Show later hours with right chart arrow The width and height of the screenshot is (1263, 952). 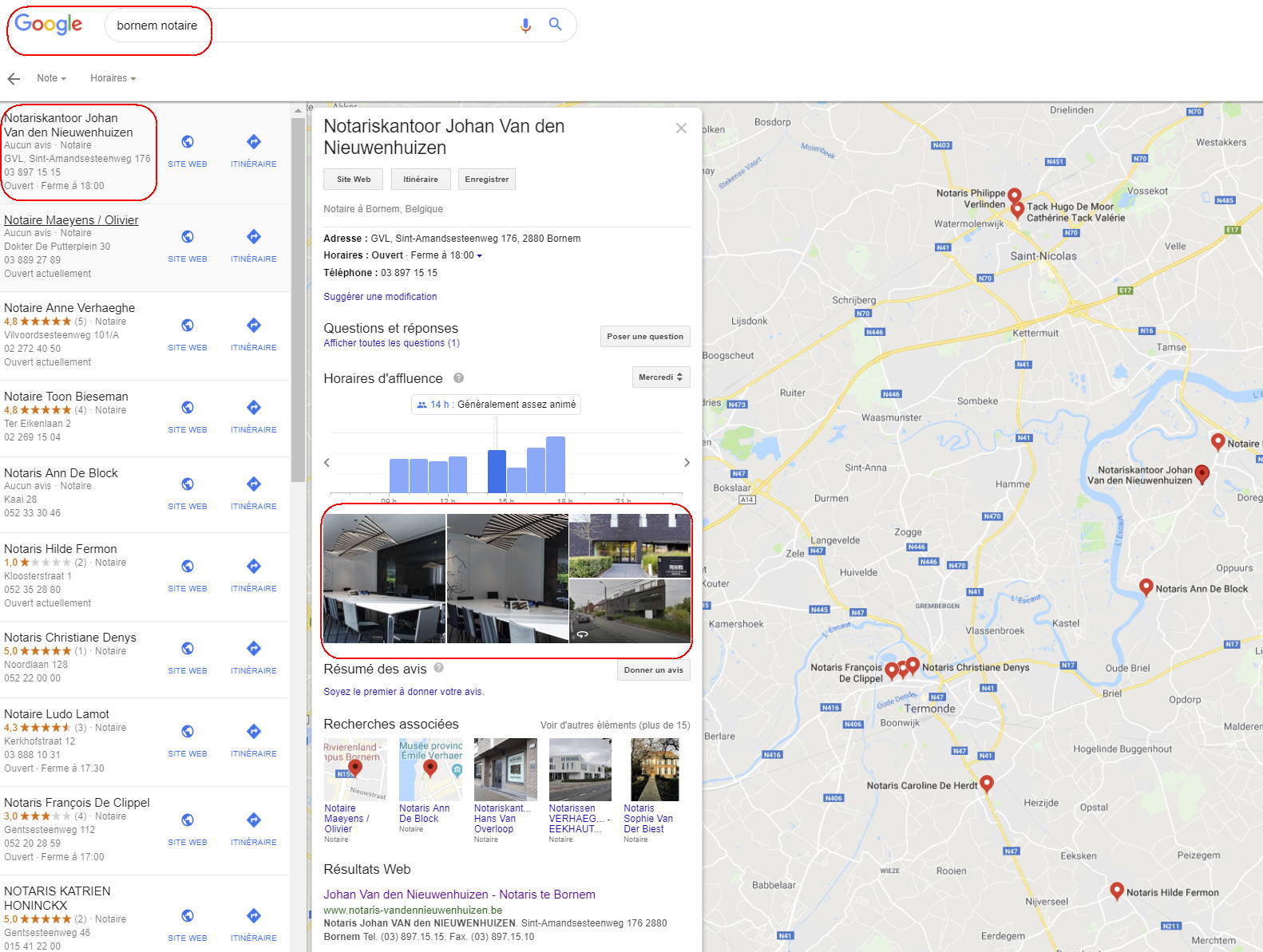click(x=687, y=463)
